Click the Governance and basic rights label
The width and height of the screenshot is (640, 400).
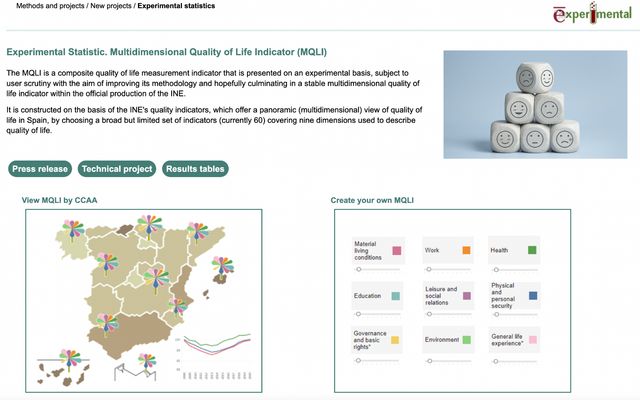[369, 340]
